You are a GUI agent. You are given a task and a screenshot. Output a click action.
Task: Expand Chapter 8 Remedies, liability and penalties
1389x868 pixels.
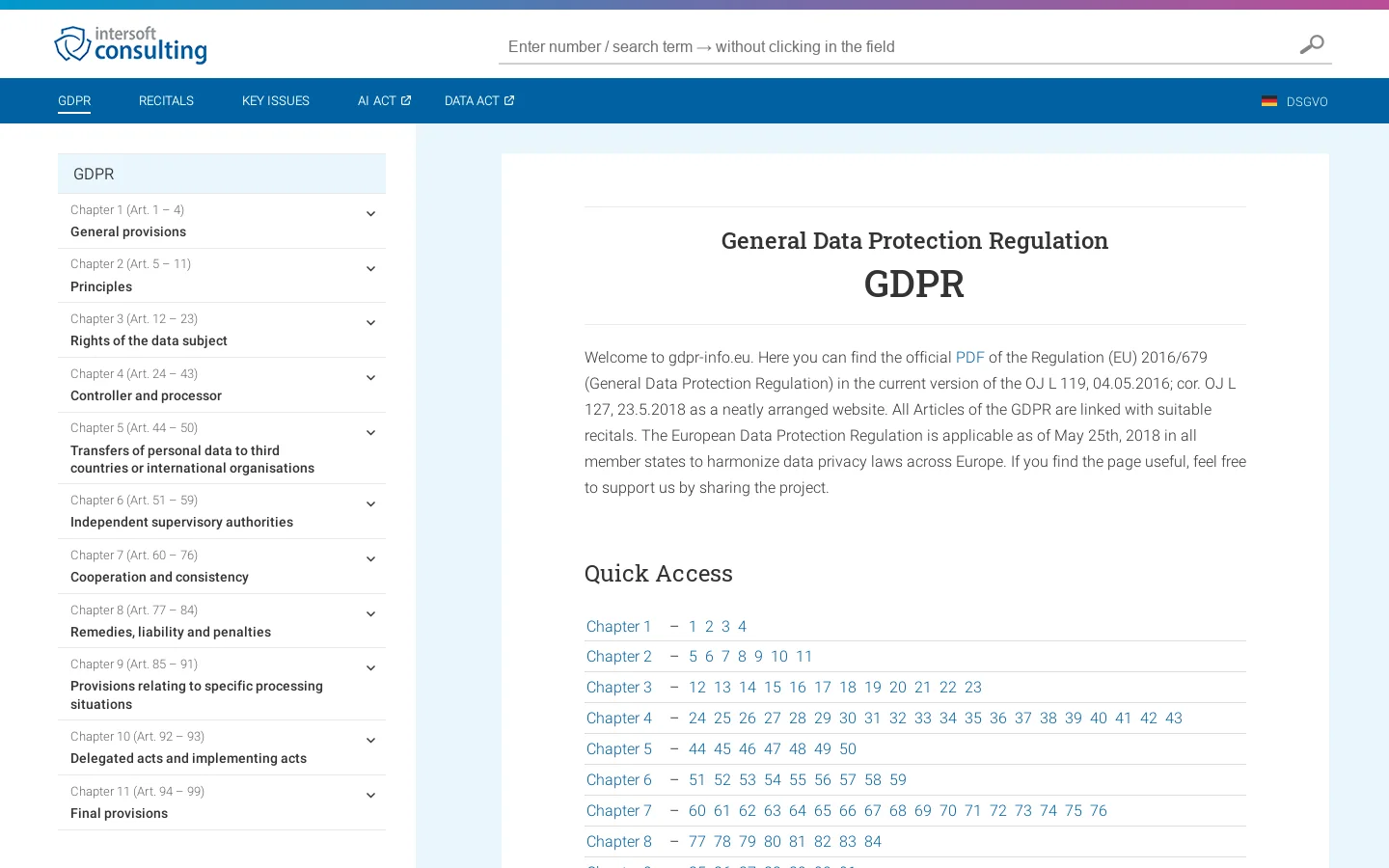(x=370, y=614)
